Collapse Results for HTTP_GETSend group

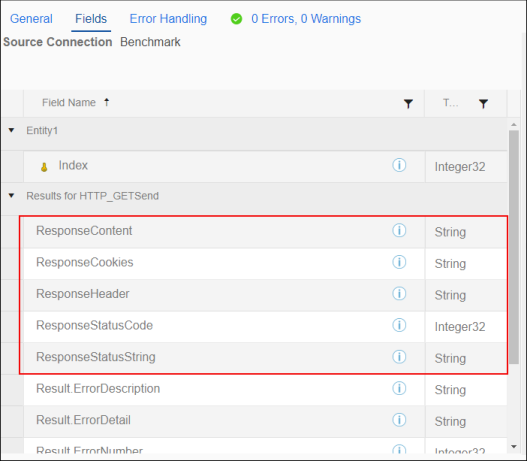(11, 195)
